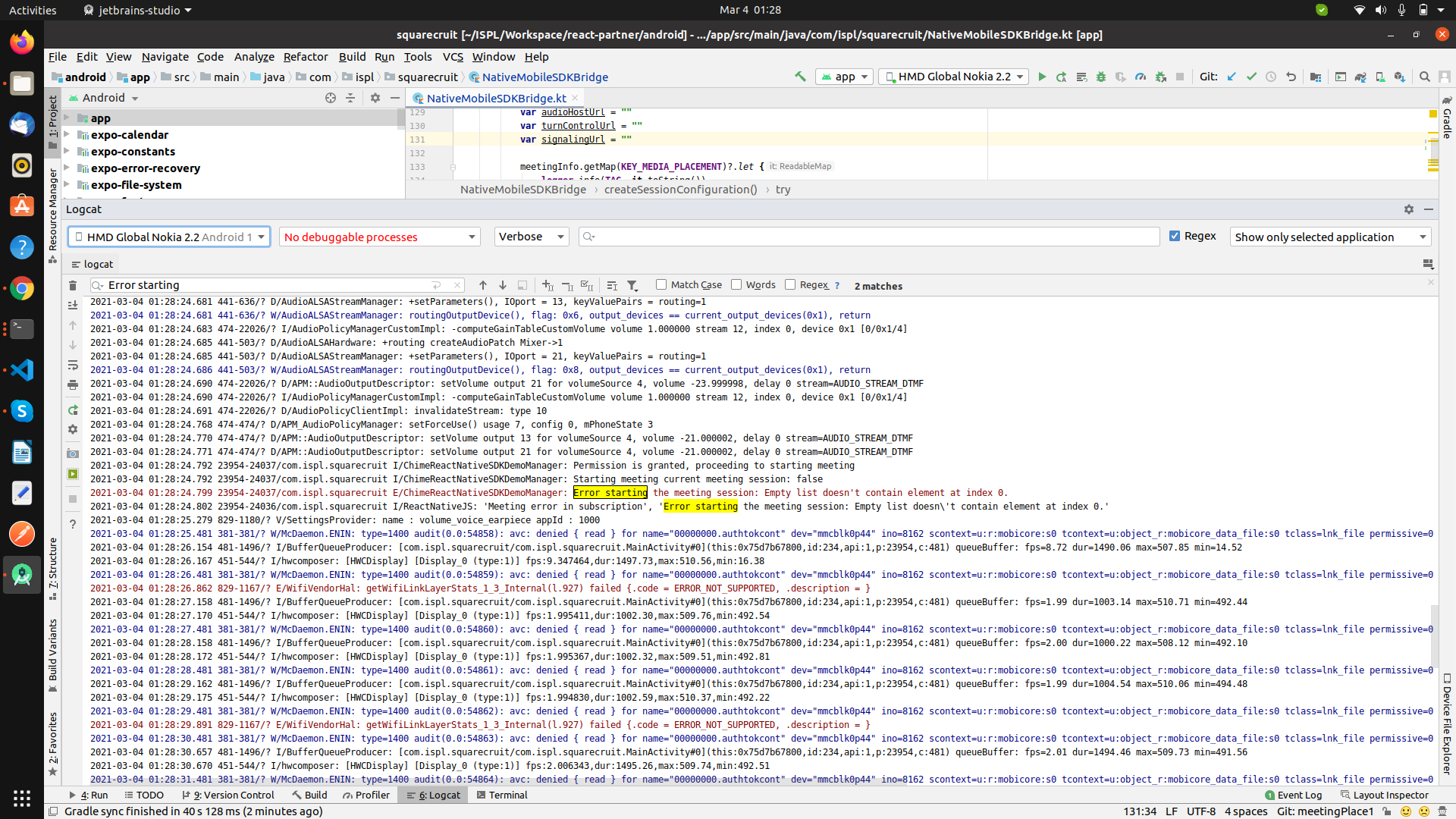Click the Make Project hammer icon

point(800,77)
